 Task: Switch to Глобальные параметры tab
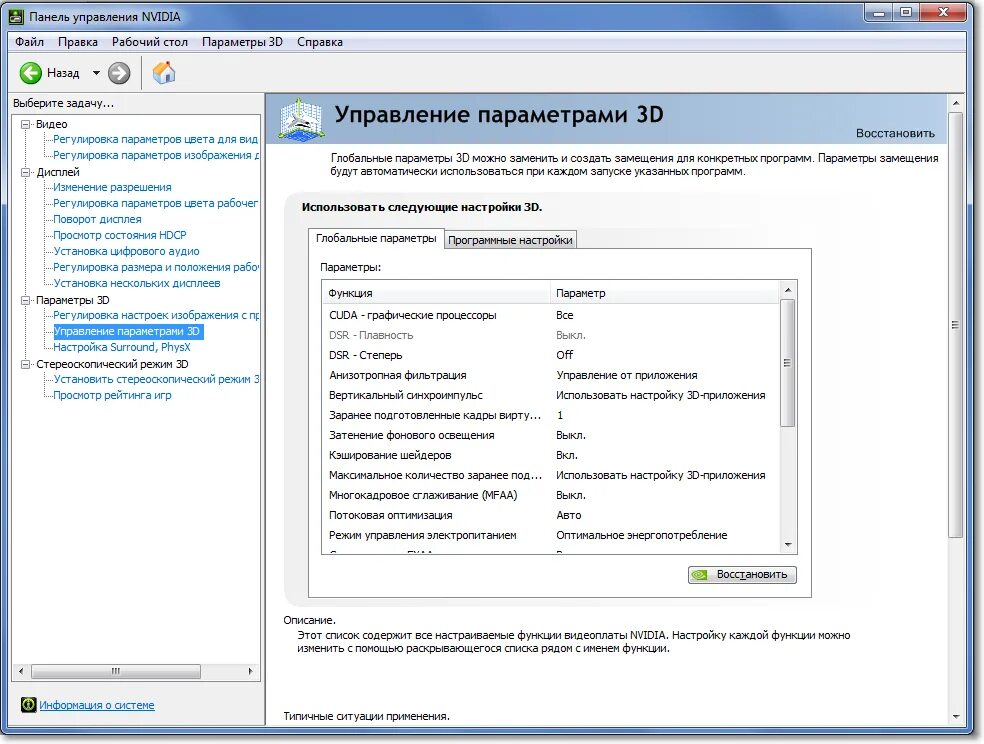[376, 238]
